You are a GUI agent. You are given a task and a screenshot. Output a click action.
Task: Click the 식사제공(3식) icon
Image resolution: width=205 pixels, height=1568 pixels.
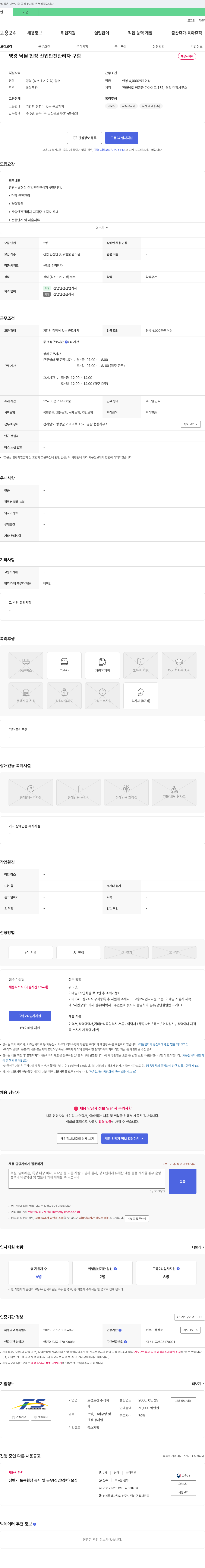[x=141, y=696]
